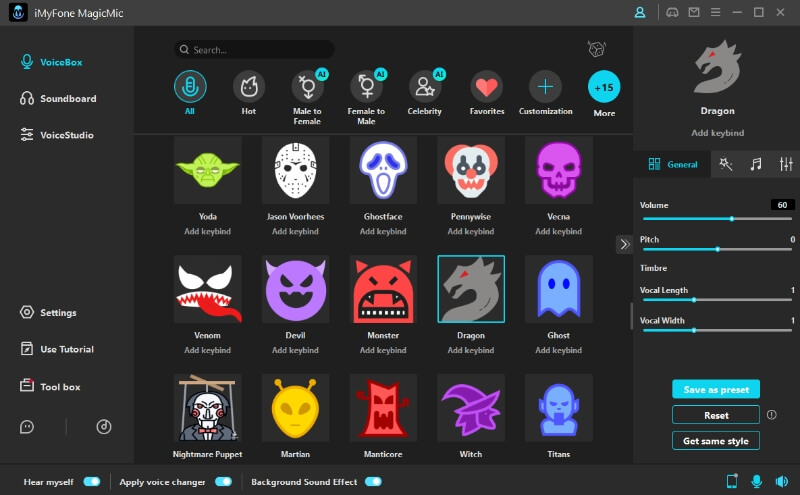Click the selected Dragon voice thumbnail in grid

coord(471,289)
